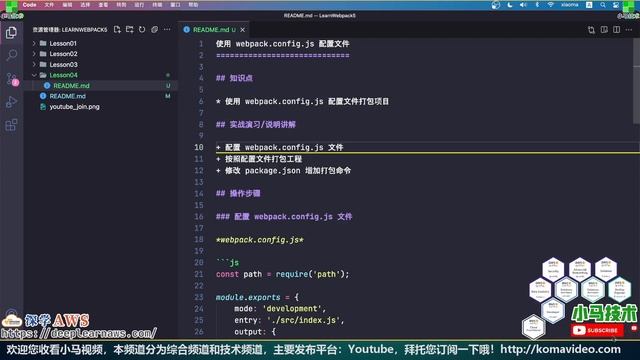This screenshot has height=360, width=640.
Task: Open the 查看 (View) menu
Action: click(x=103, y=5)
